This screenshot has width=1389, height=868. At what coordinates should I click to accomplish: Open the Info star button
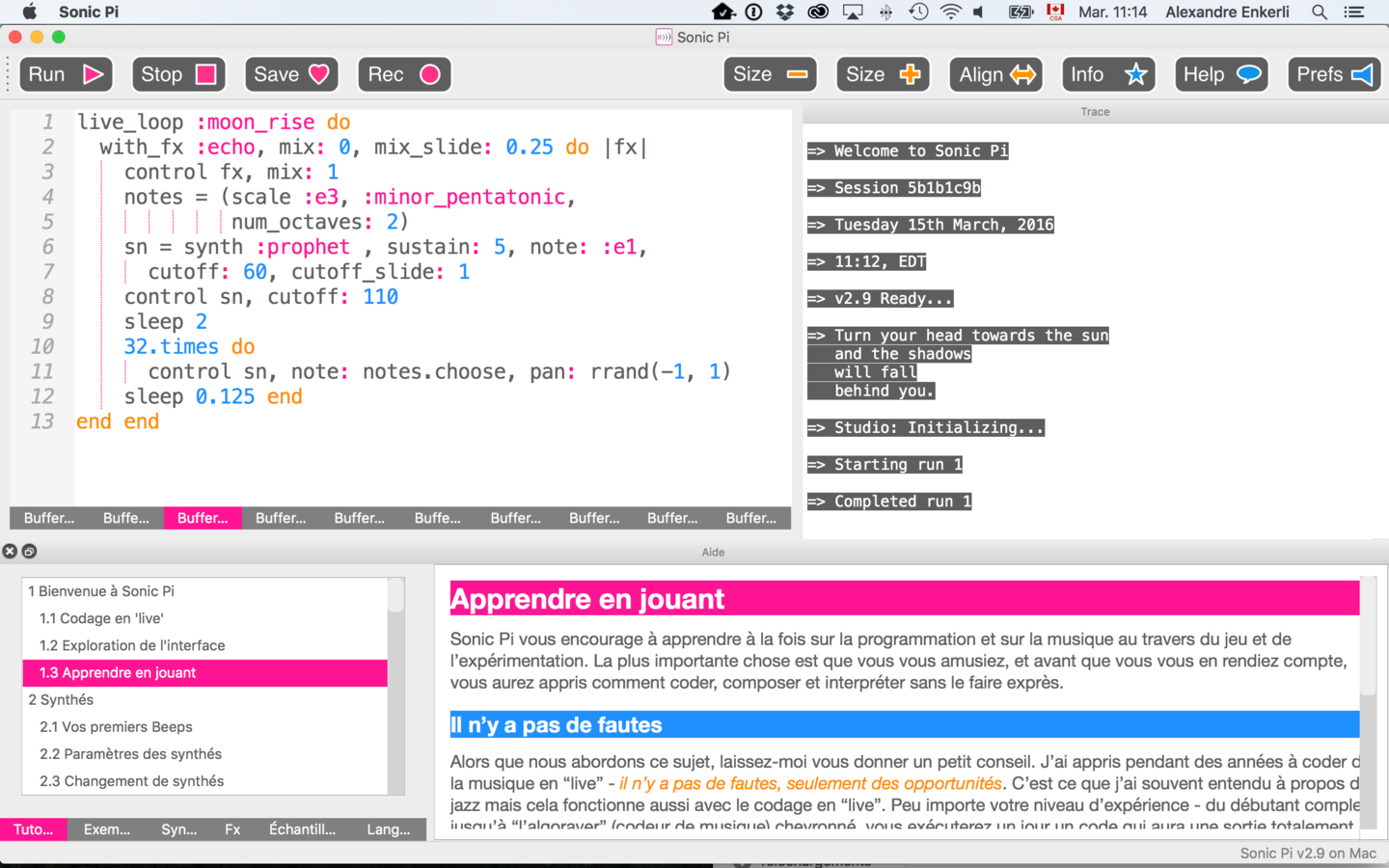(1108, 74)
